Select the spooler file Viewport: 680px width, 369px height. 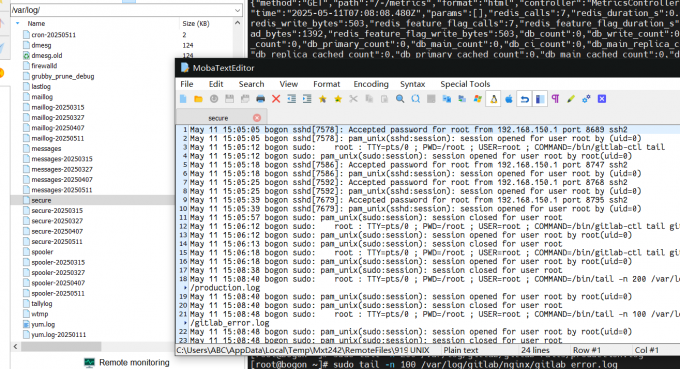click(42, 252)
